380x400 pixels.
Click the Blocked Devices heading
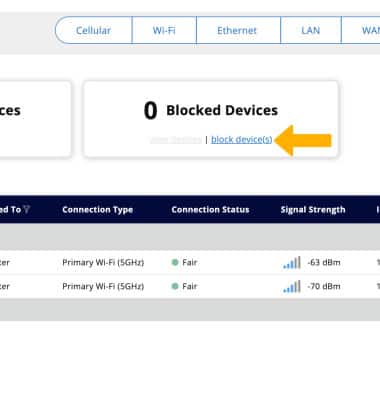222,110
